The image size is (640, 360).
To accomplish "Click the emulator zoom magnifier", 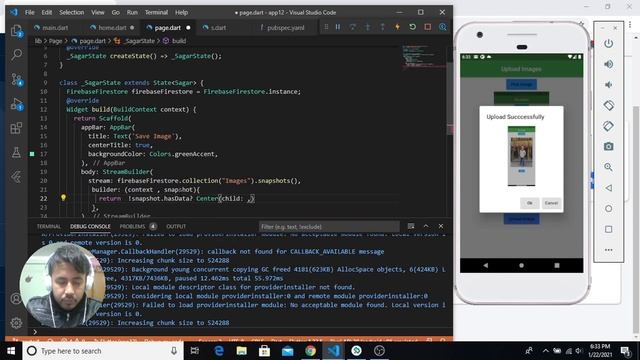I will 609,167.
